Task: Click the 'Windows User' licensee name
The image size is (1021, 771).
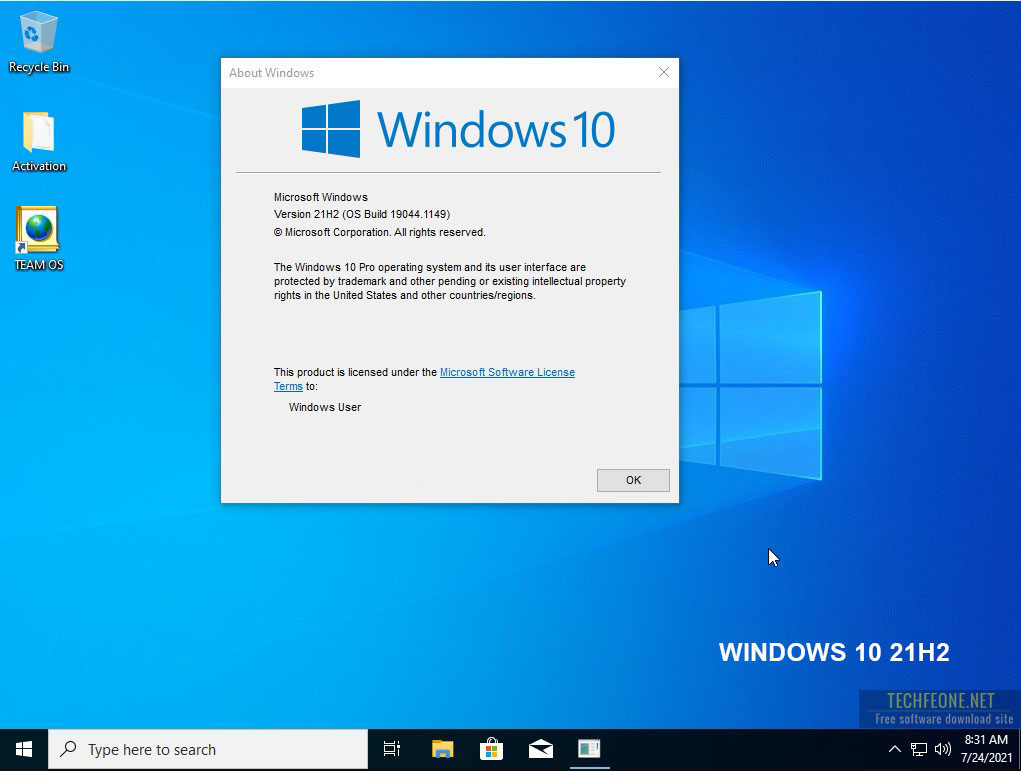Action: 325,407
